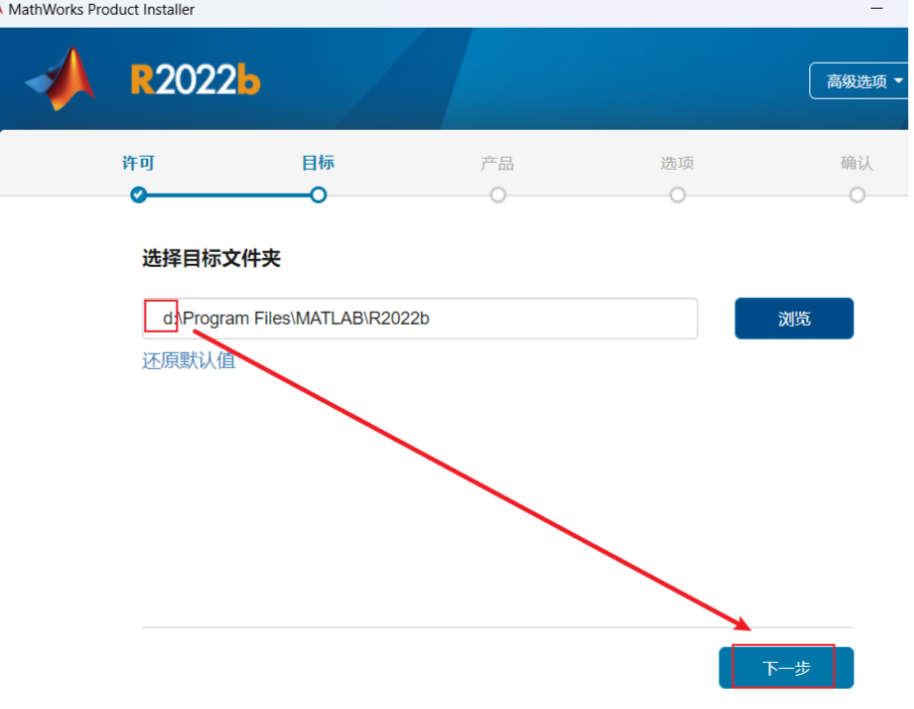Click the 确认 step label on the right

857,162
